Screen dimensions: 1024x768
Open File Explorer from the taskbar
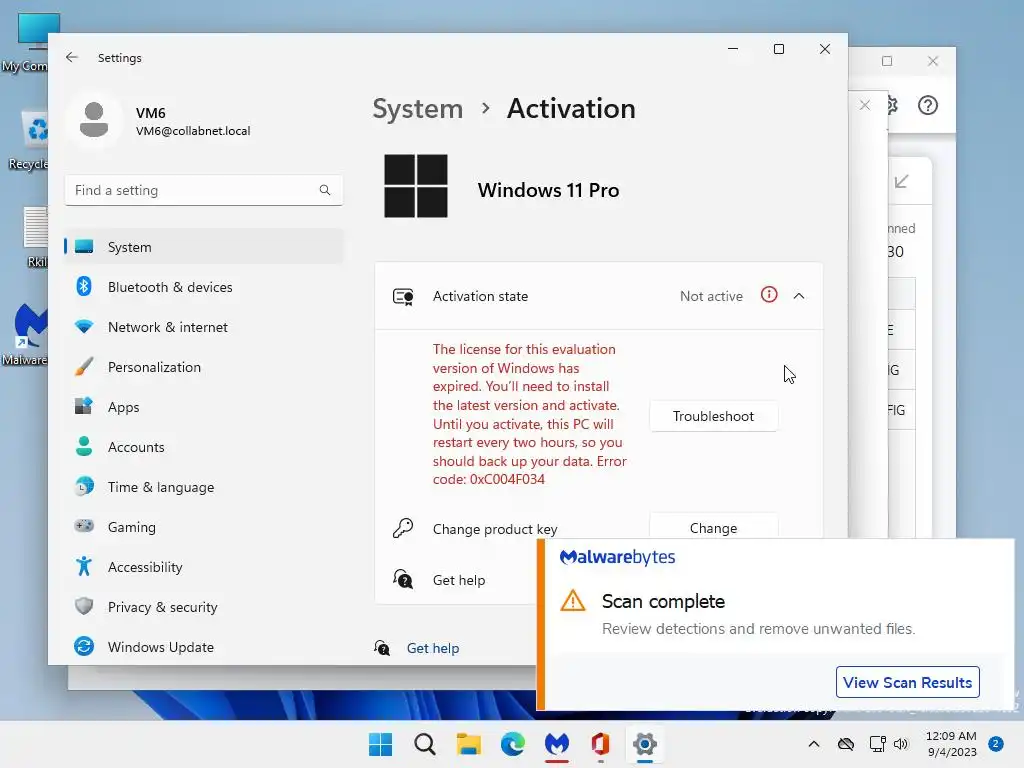(x=468, y=744)
